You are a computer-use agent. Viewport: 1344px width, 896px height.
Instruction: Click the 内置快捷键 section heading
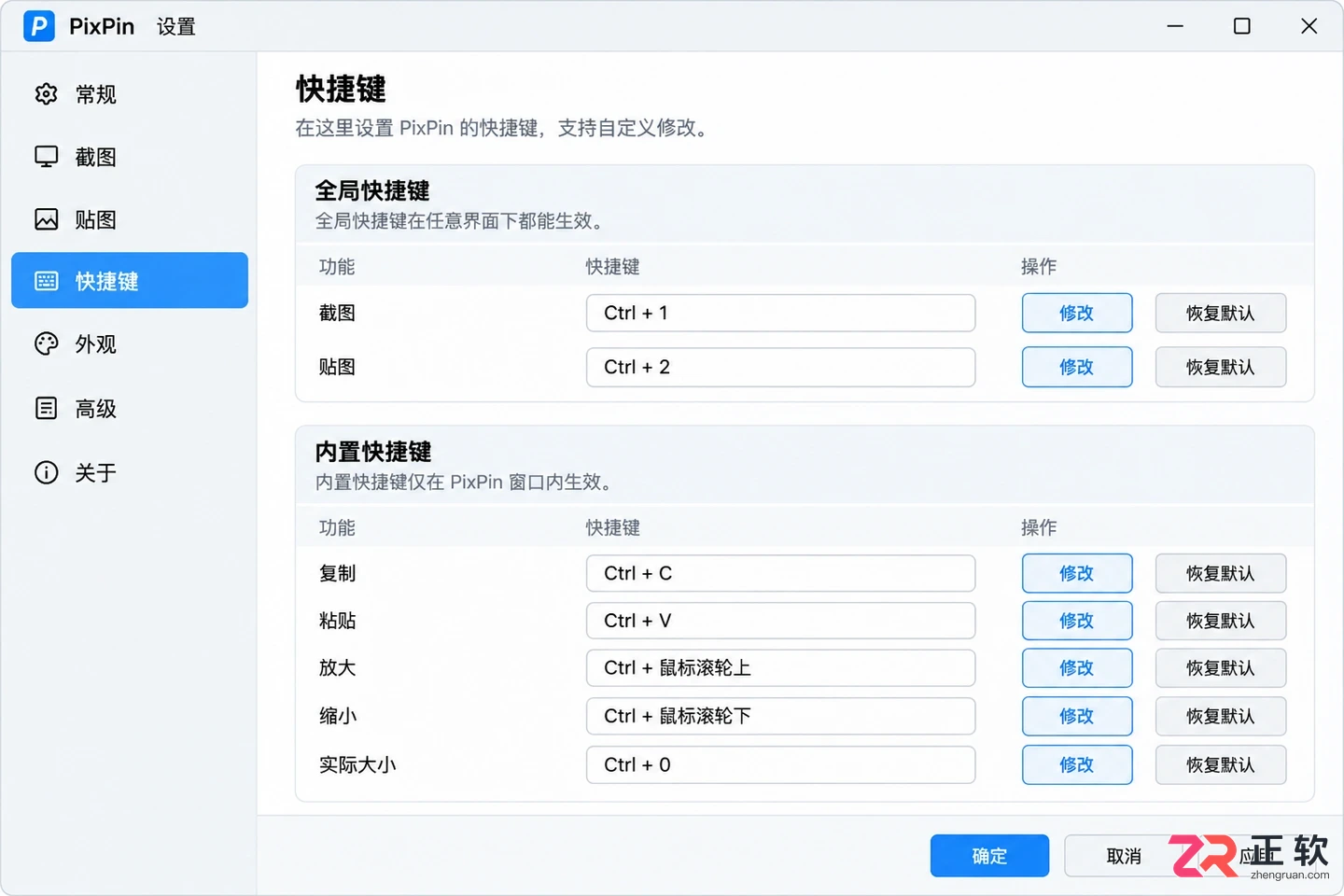coord(372,452)
